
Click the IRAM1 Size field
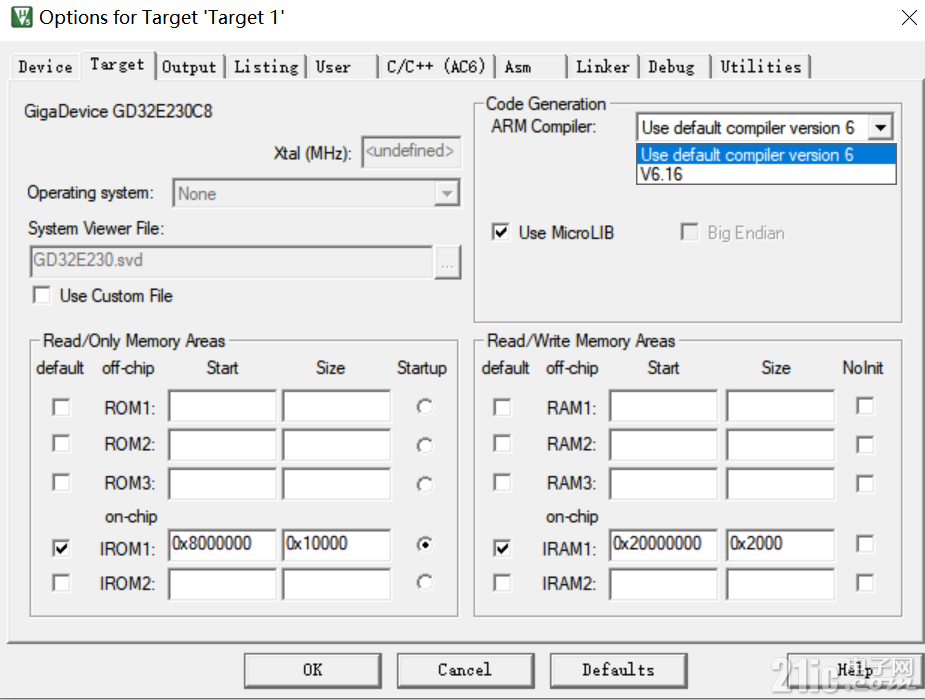point(780,544)
